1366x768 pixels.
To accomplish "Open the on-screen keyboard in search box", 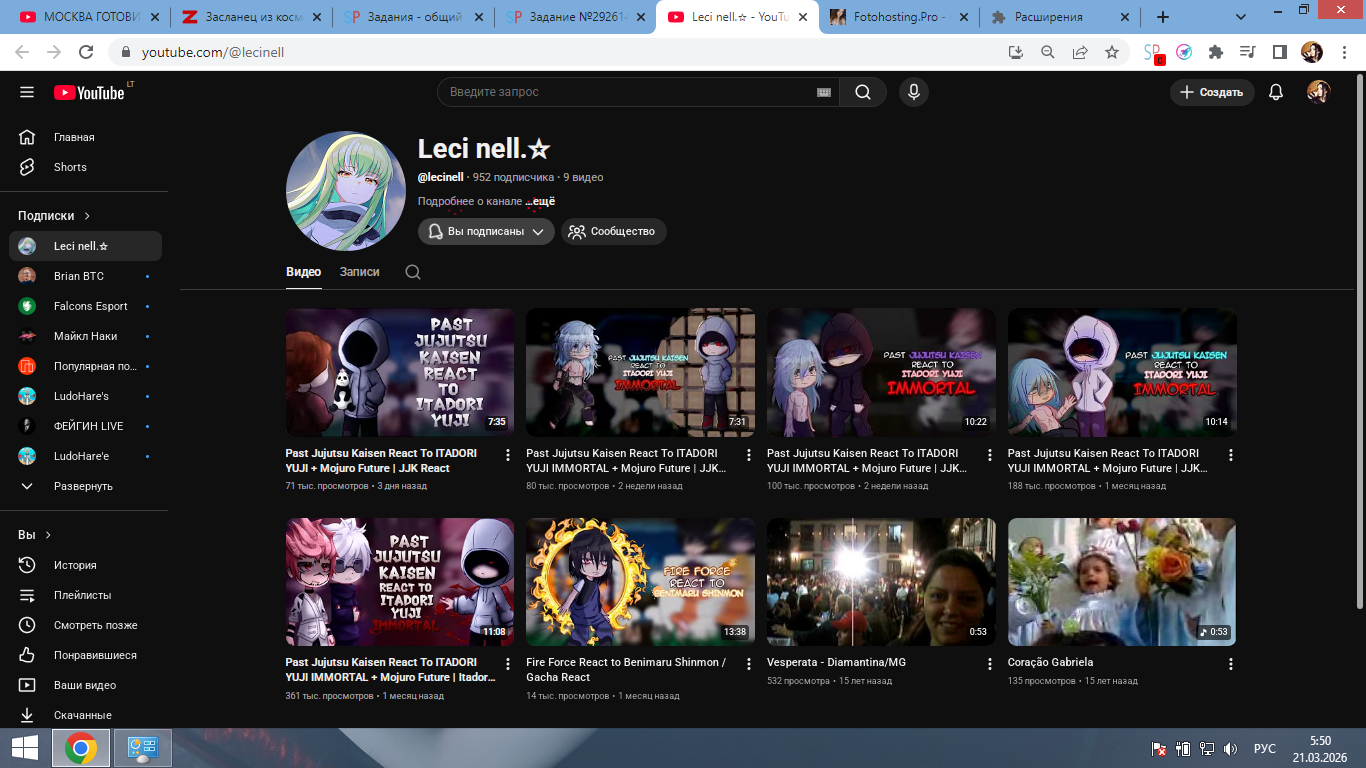I will click(824, 92).
